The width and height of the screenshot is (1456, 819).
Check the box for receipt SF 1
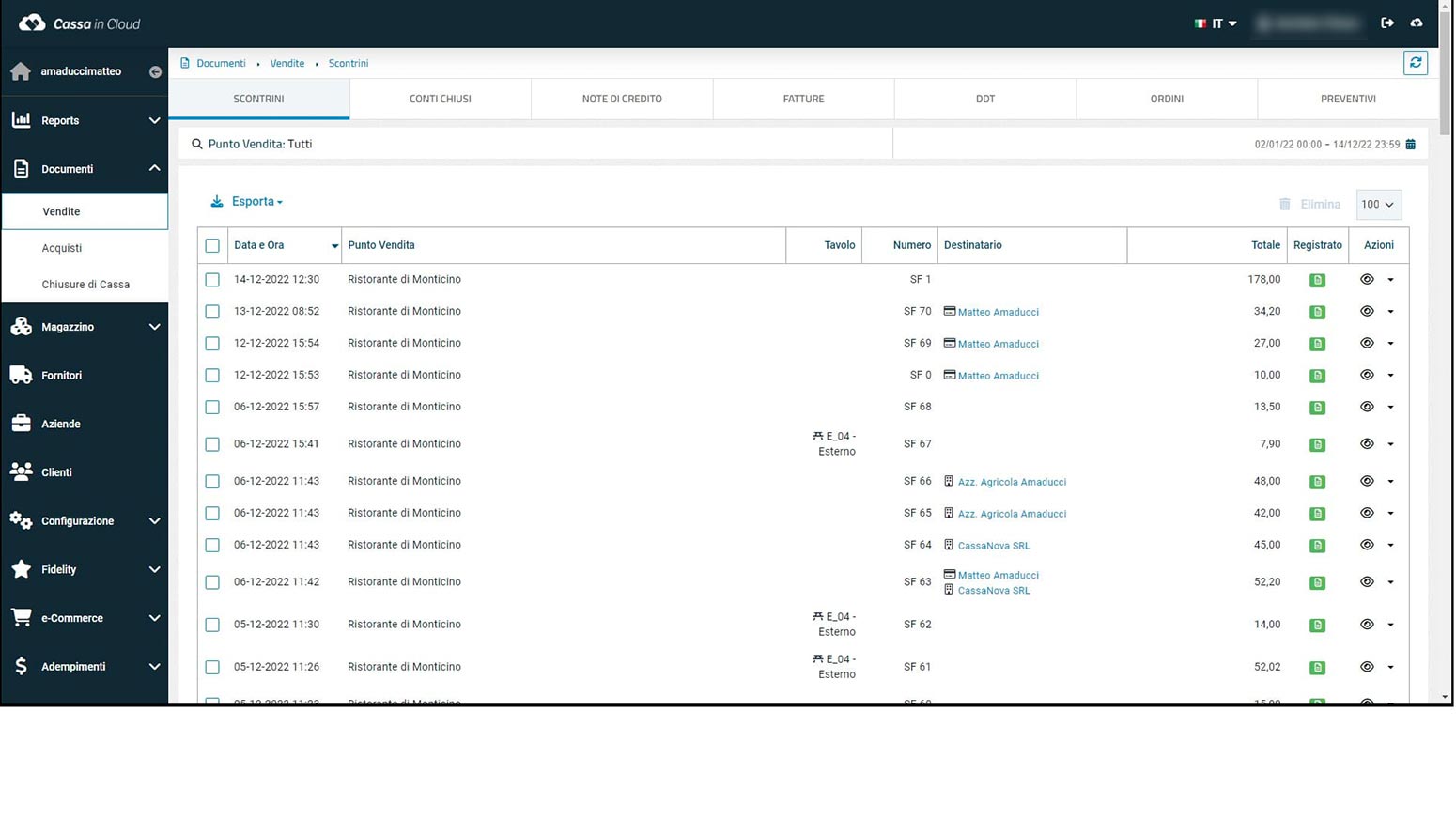(x=212, y=280)
